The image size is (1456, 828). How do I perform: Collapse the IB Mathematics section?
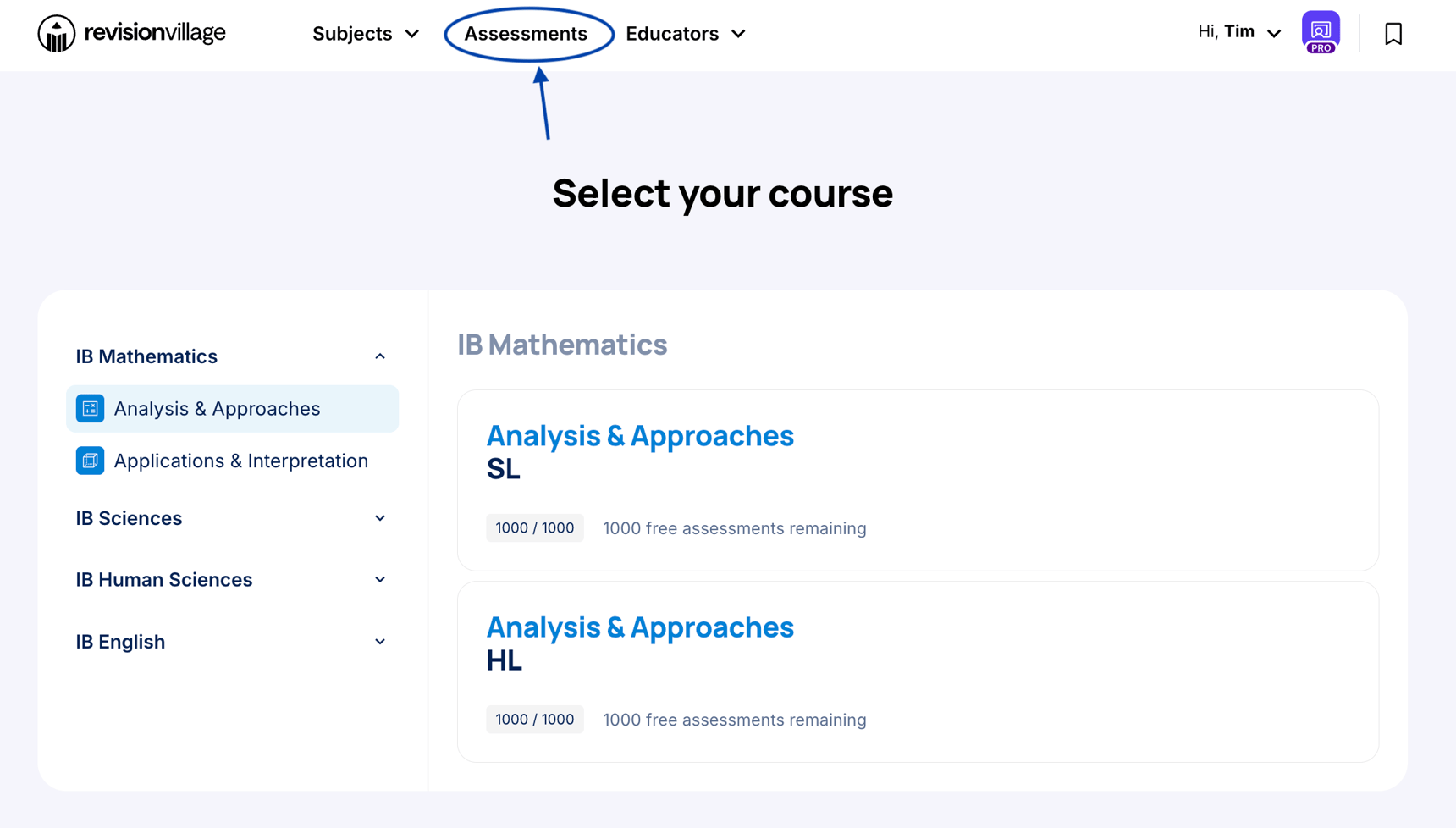380,356
